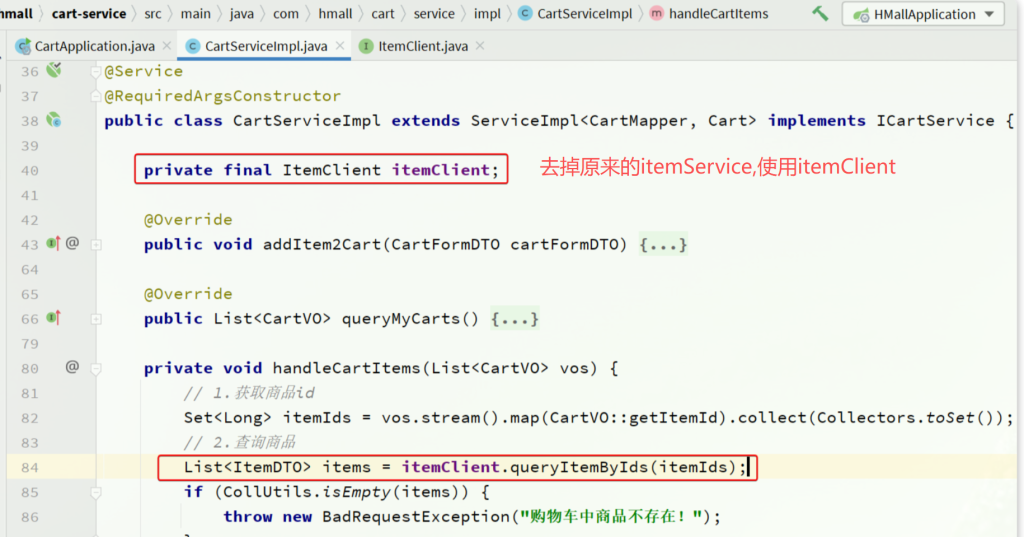Image resolution: width=1024 pixels, height=537 pixels.
Task: Click the handleCartItems method breadcrumb
Action: 718,14
